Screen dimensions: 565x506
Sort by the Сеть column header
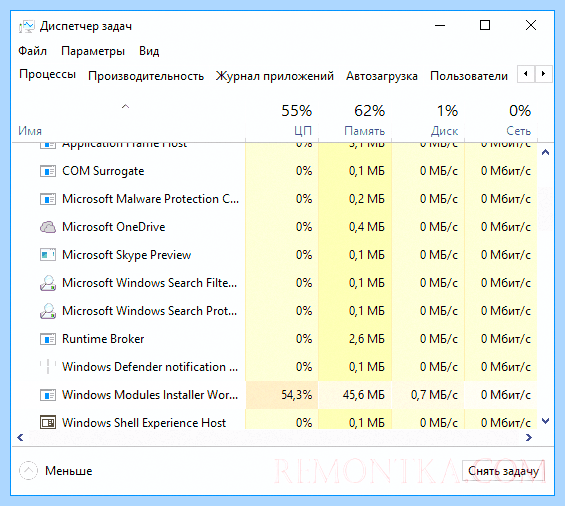pyautogui.click(x=519, y=131)
